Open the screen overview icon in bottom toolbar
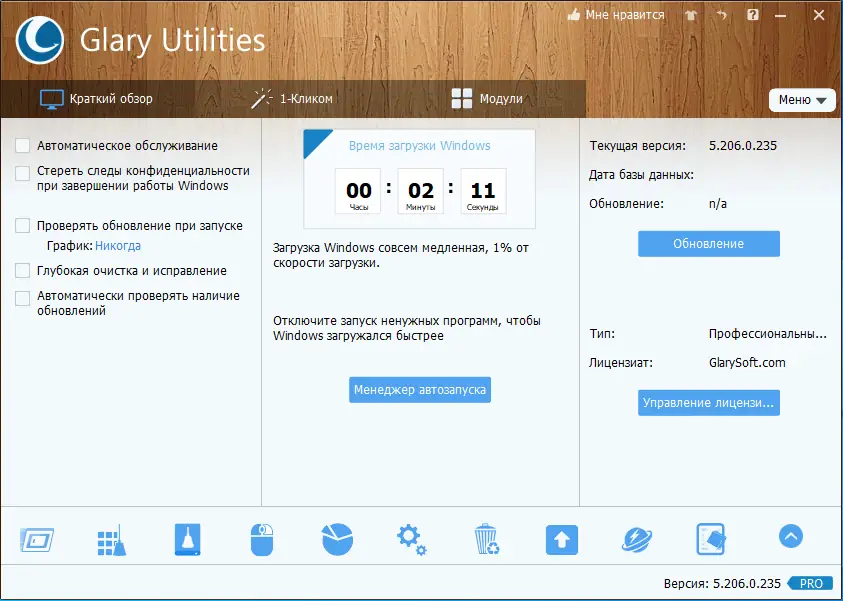 37,540
